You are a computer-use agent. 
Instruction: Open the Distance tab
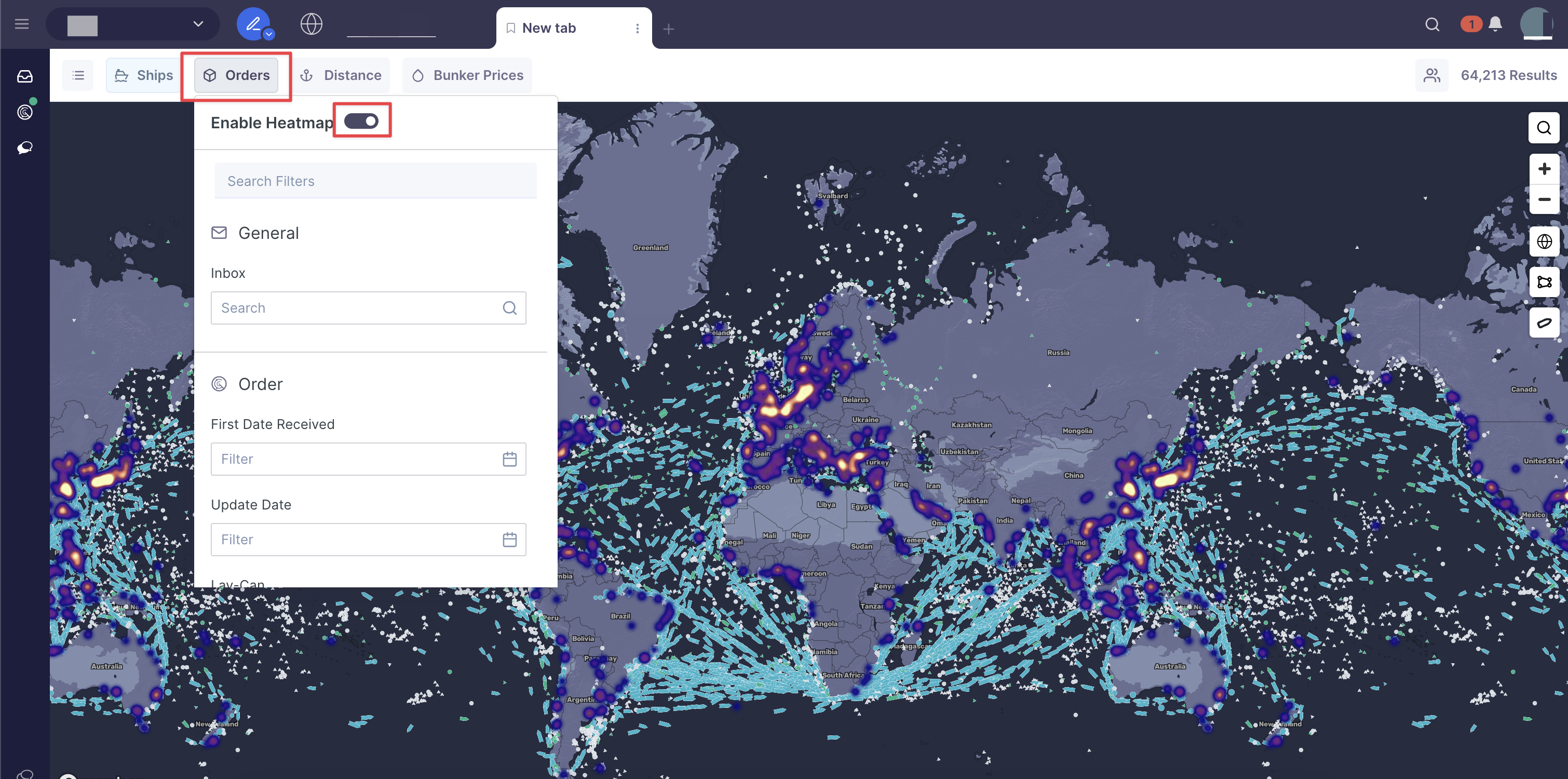click(342, 75)
